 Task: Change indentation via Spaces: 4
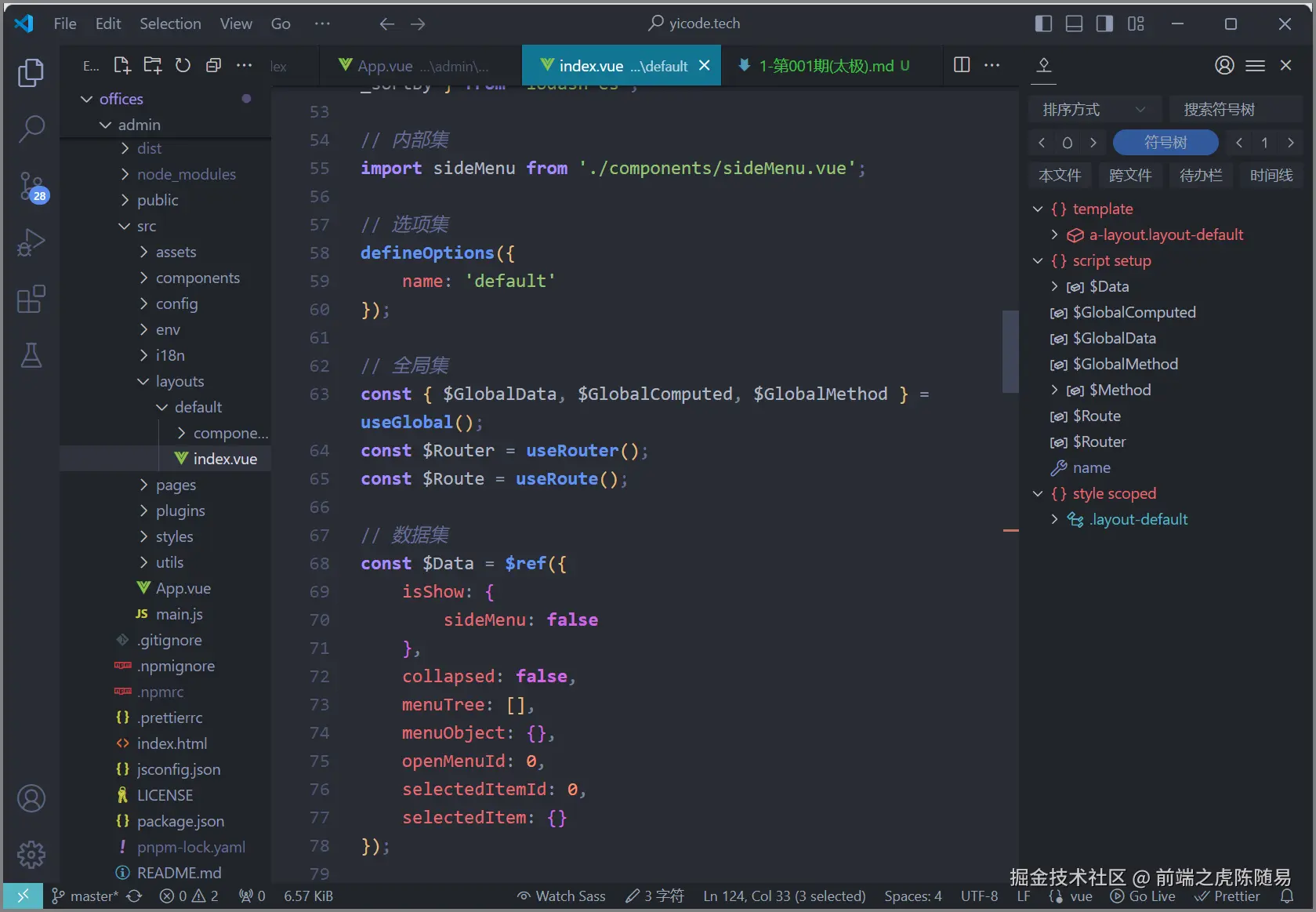913,896
